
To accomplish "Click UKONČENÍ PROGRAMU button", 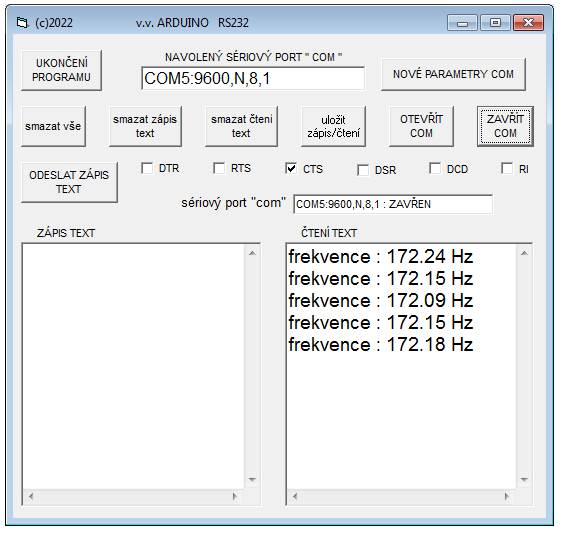I will (x=61, y=70).
